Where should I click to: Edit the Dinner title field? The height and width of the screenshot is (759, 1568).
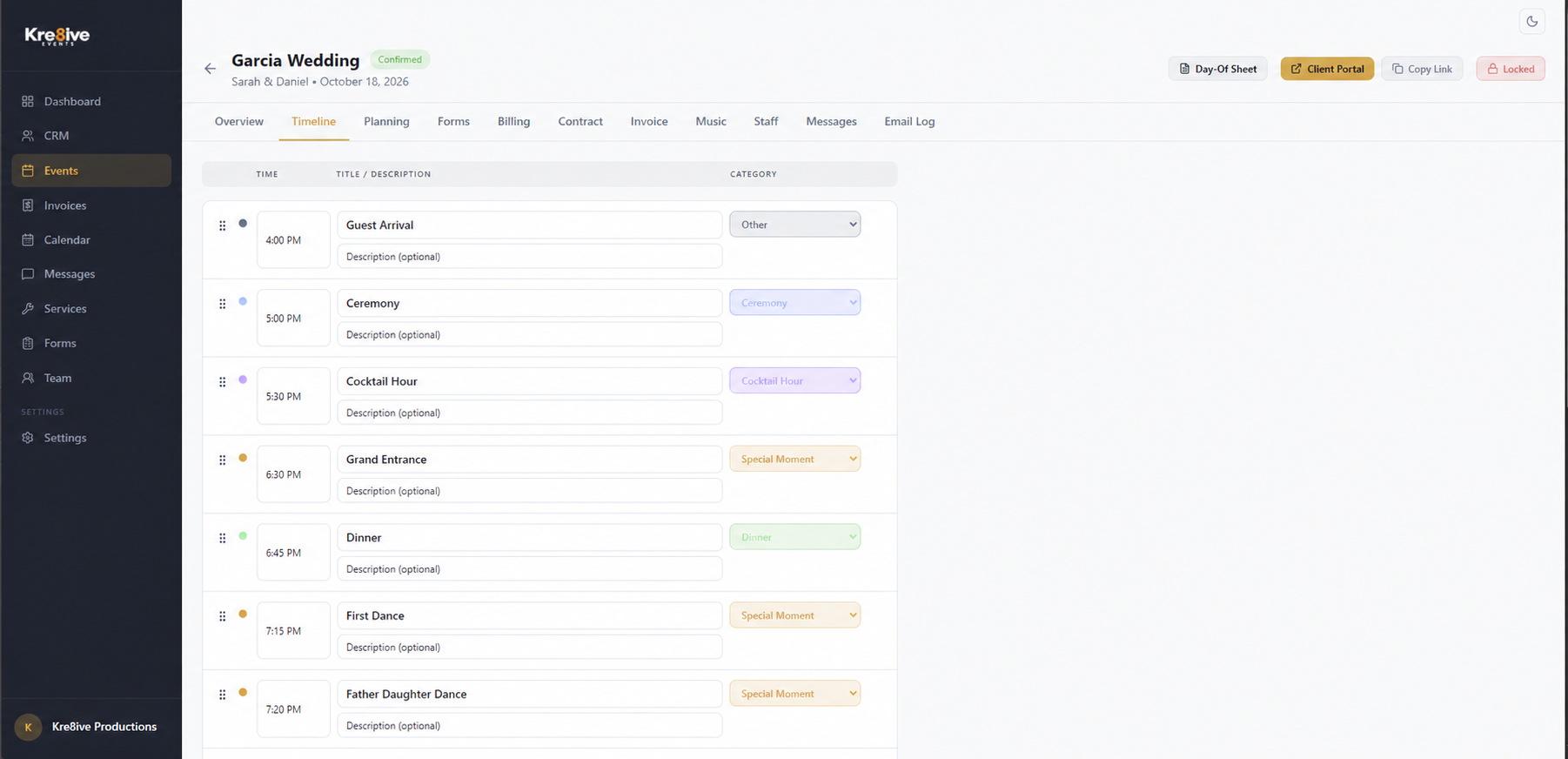pos(530,538)
